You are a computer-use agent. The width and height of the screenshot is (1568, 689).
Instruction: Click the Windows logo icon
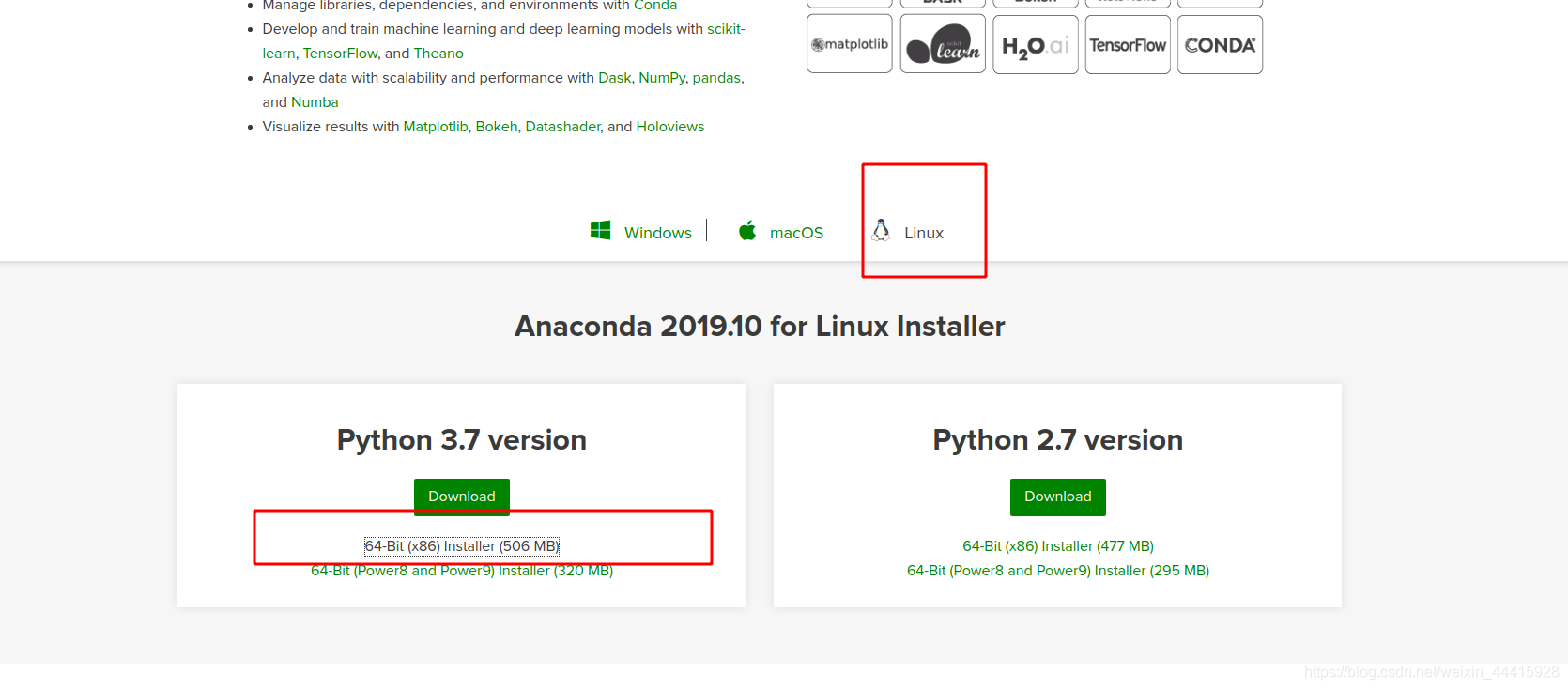(x=600, y=230)
